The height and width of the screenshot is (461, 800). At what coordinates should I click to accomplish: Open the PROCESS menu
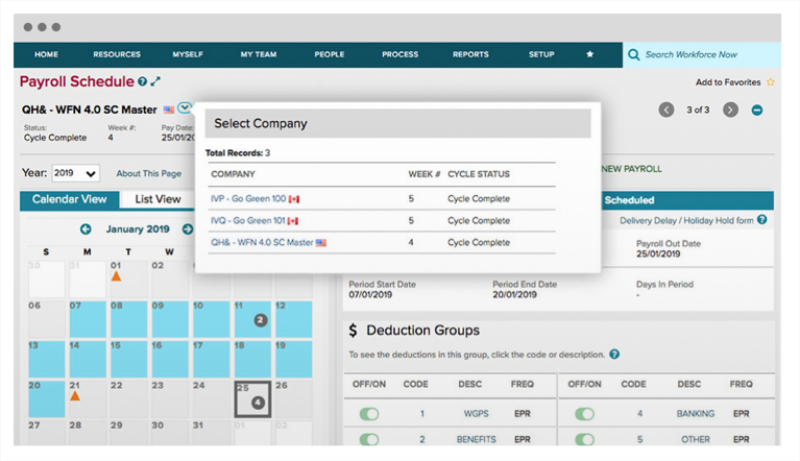pyautogui.click(x=400, y=54)
